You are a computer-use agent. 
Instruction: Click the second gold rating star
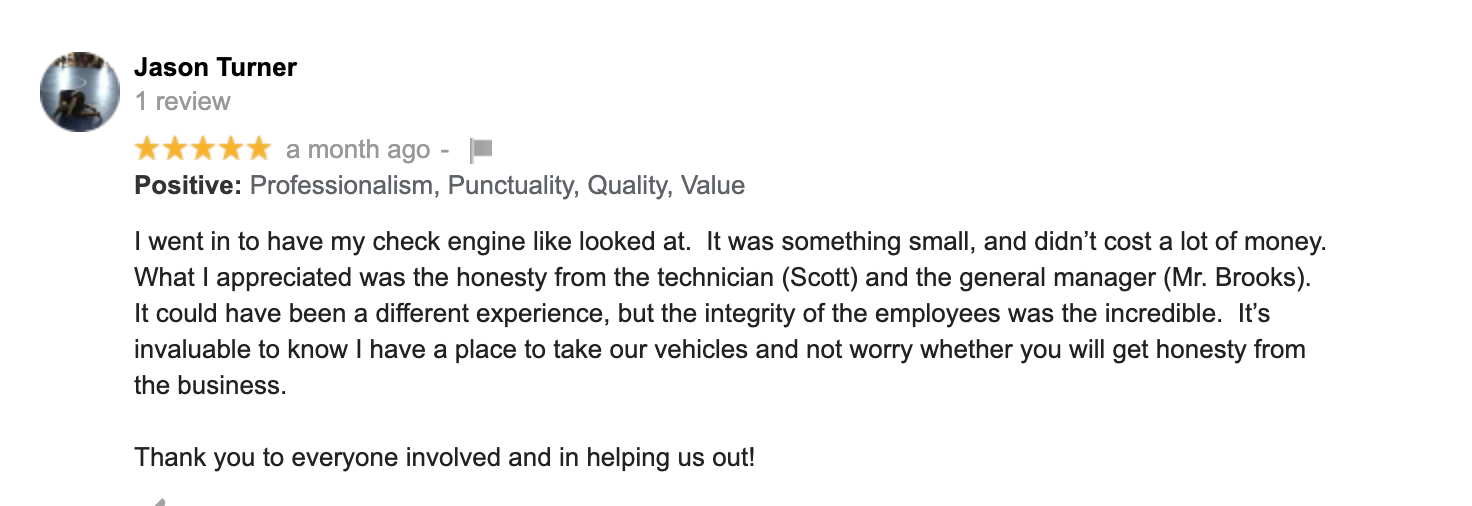pos(175,149)
